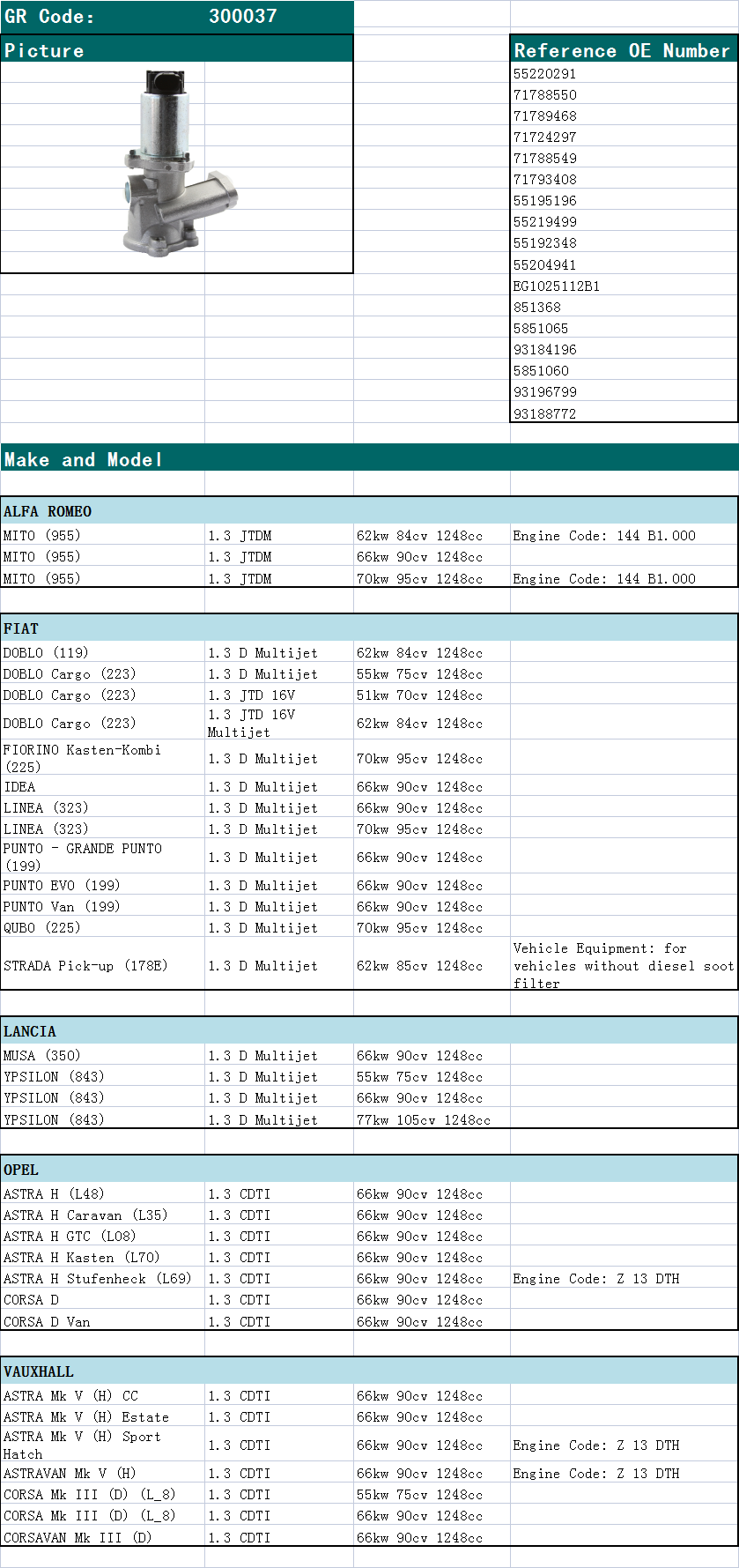Select OE number 5851065
739x1568 pixels.
624,328
